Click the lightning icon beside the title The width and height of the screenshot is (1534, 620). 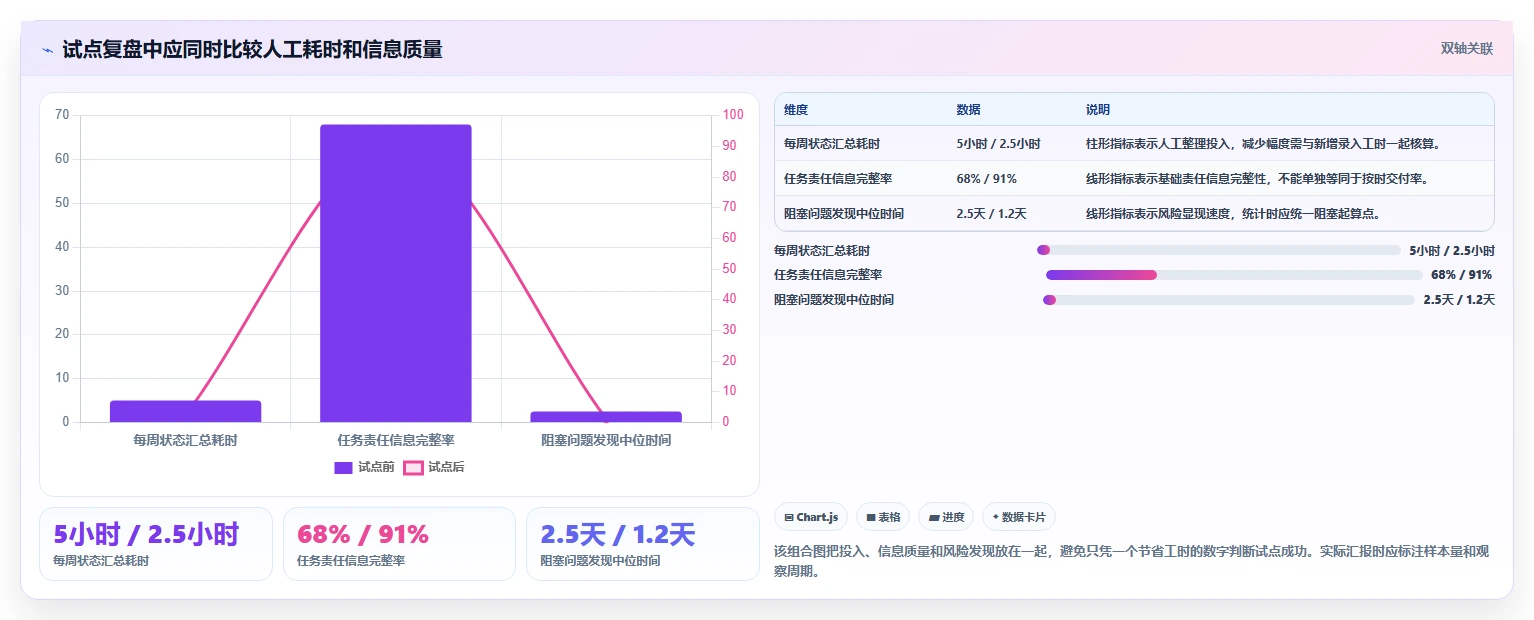[47, 49]
